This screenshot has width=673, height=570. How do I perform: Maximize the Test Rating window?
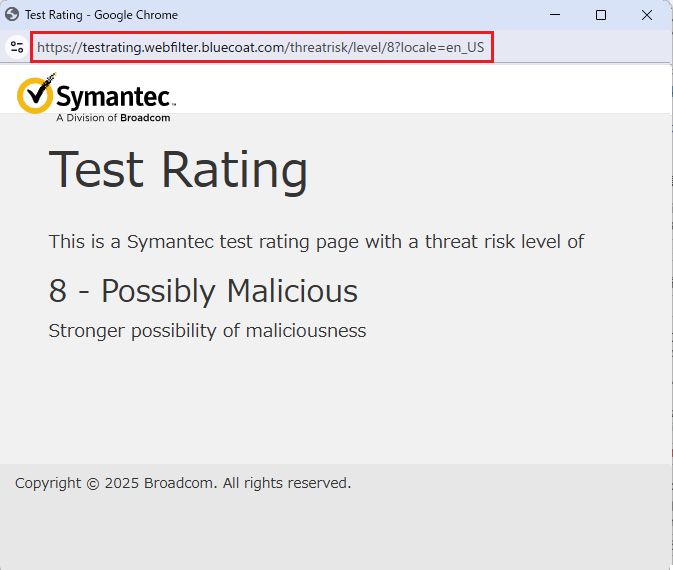600,15
